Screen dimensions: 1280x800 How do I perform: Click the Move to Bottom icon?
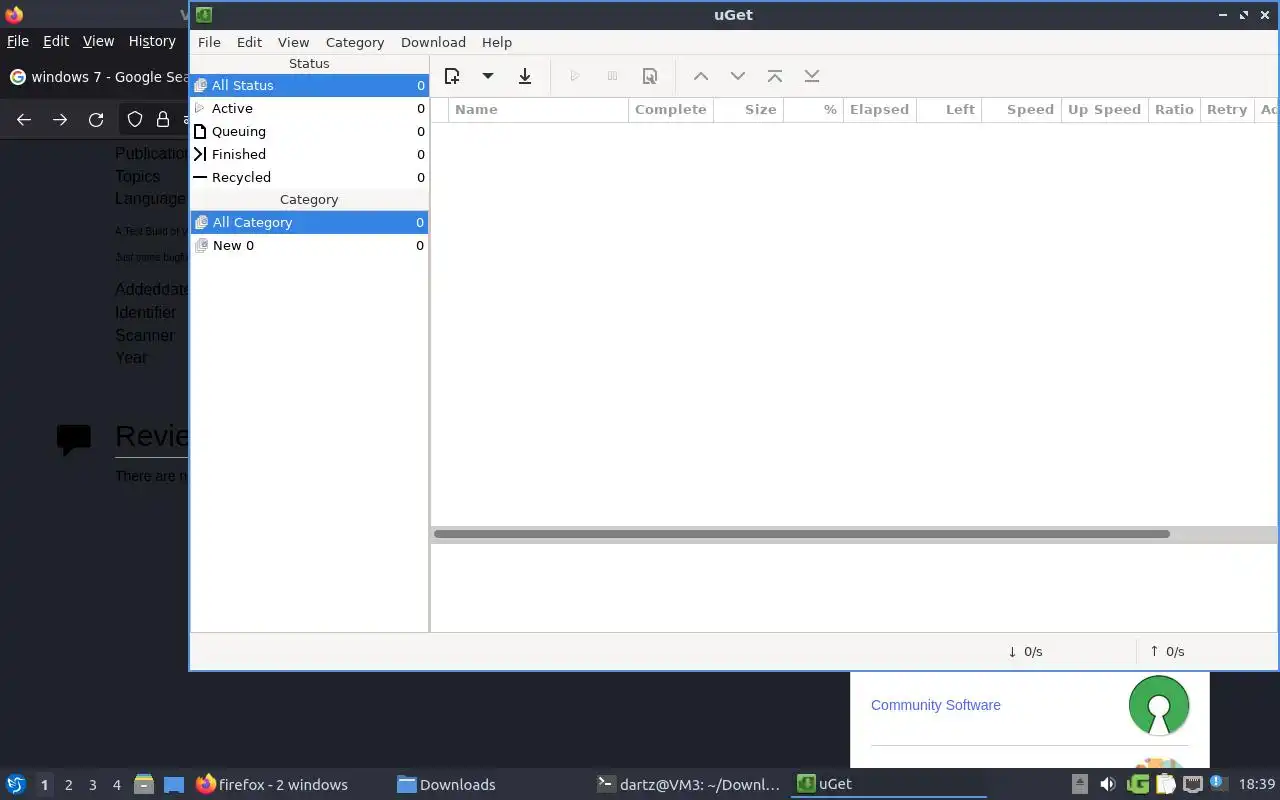tap(812, 76)
